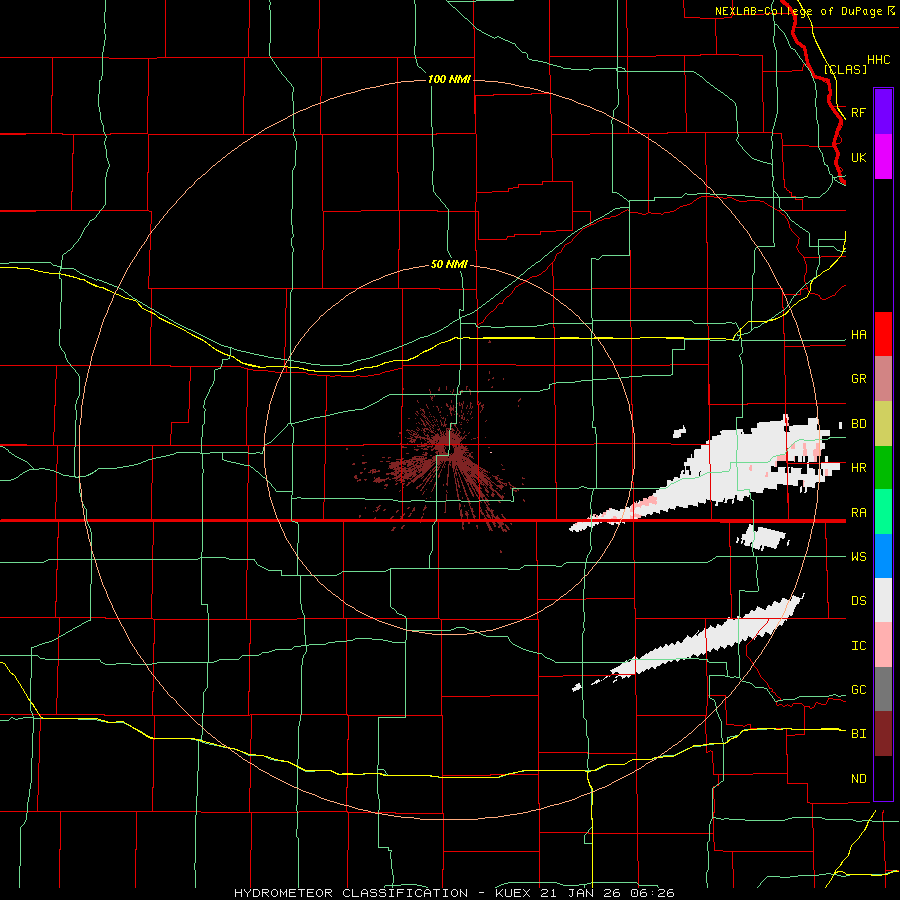900x900 pixels.
Task: Click the [CLAS] legend heading
Action: pyautogui.click(x=845, y=69)
